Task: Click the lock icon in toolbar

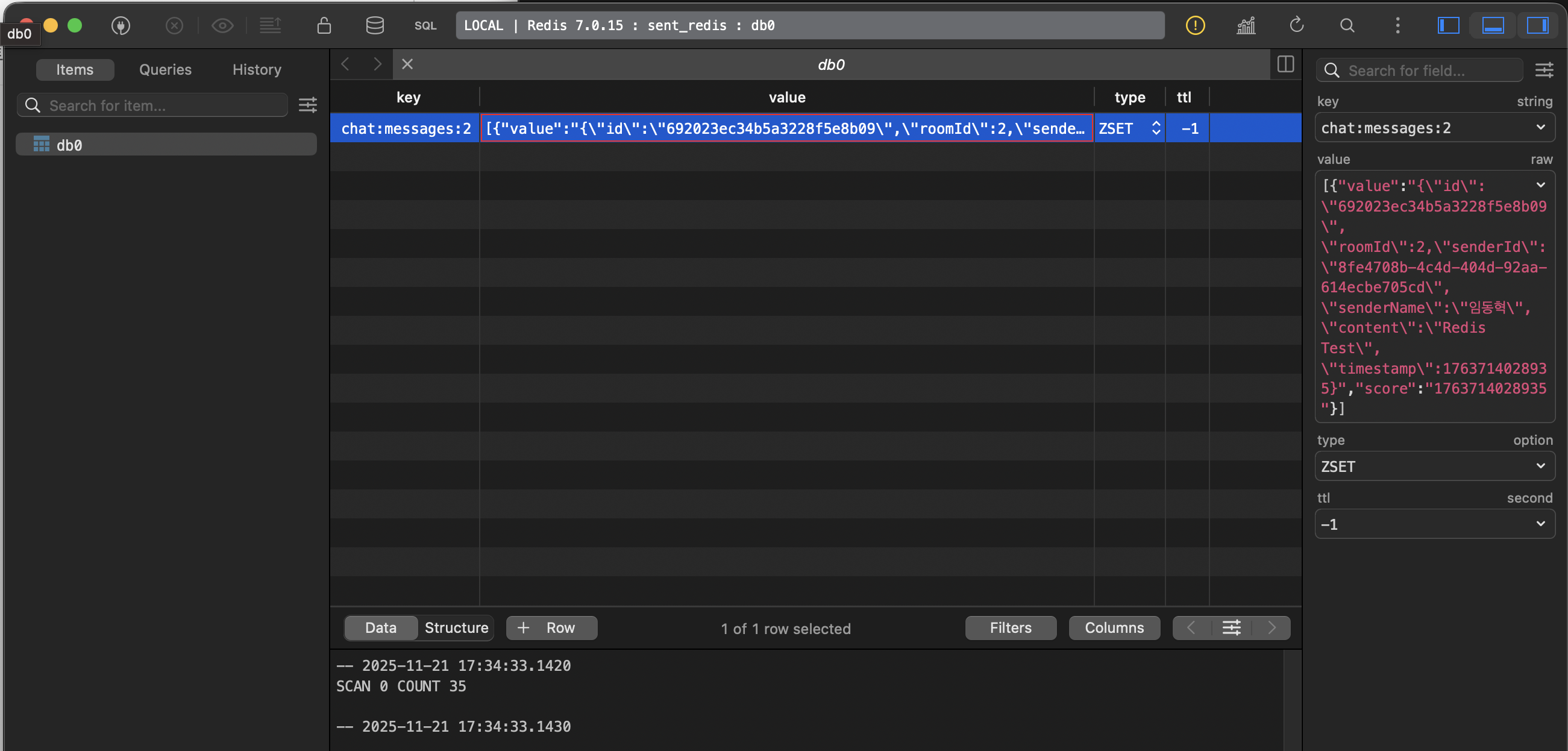Action: point(324,25)
